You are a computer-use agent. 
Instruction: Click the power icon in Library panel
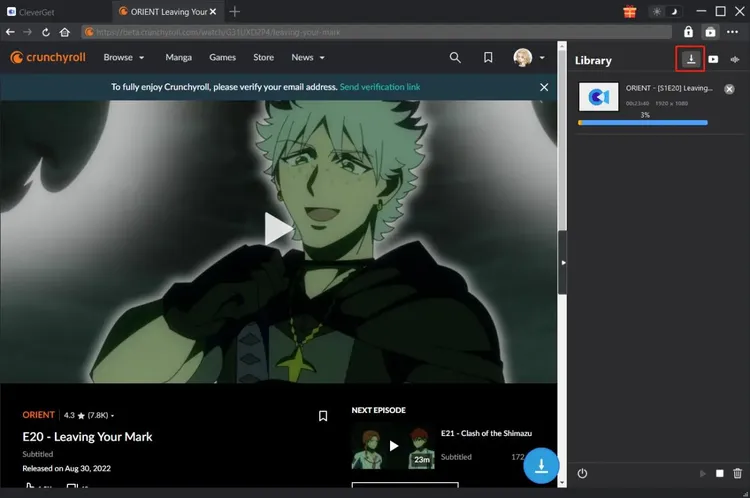(x=582, y=473)
